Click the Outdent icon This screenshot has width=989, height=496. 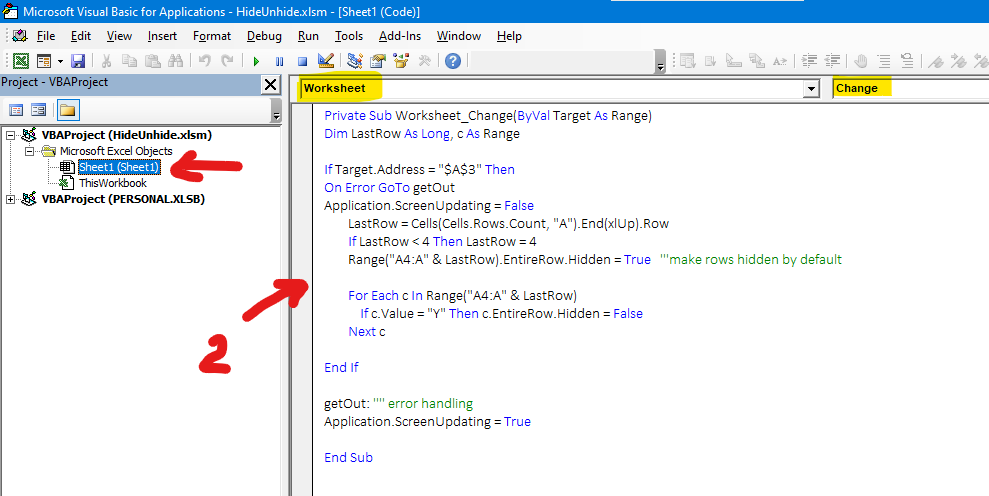(x=833, y=61)
